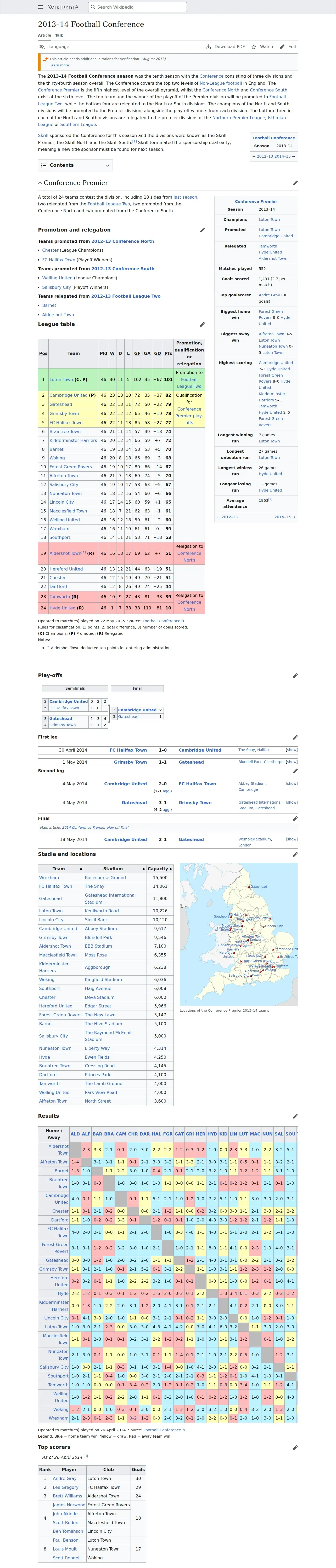Edit Top scorers section via pencil

[295, 1448]
